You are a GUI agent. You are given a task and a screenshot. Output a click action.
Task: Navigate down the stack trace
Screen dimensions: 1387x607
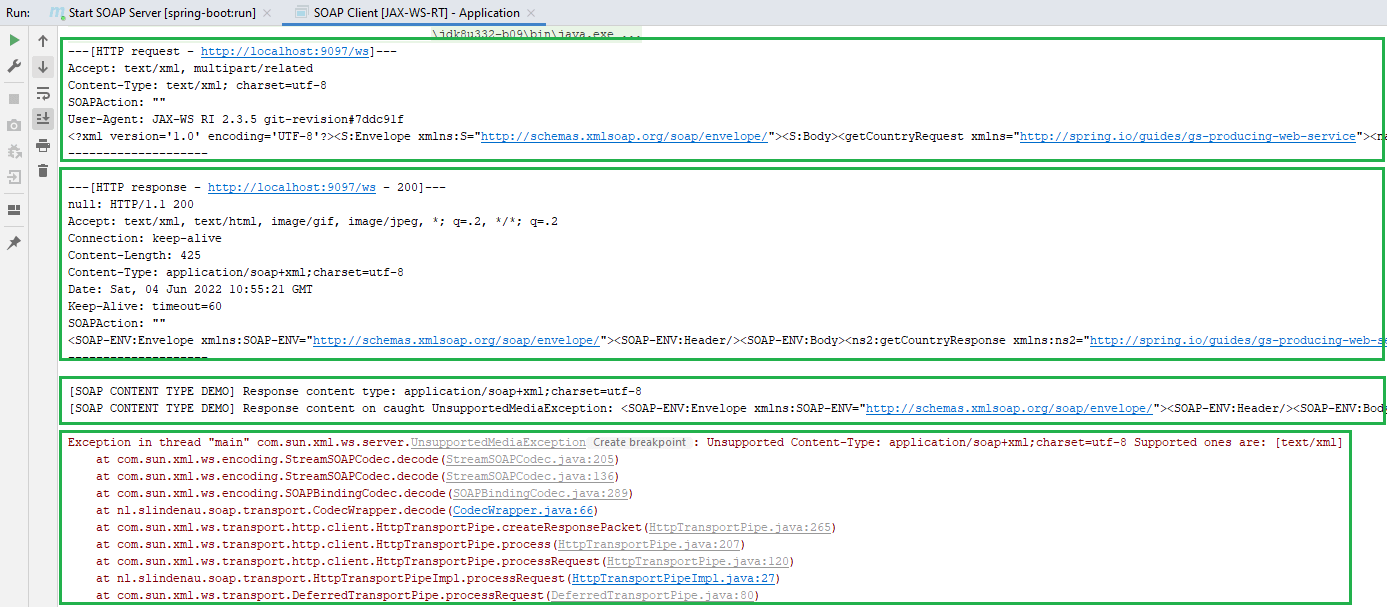pyautogui.click(x=42, y=66)
